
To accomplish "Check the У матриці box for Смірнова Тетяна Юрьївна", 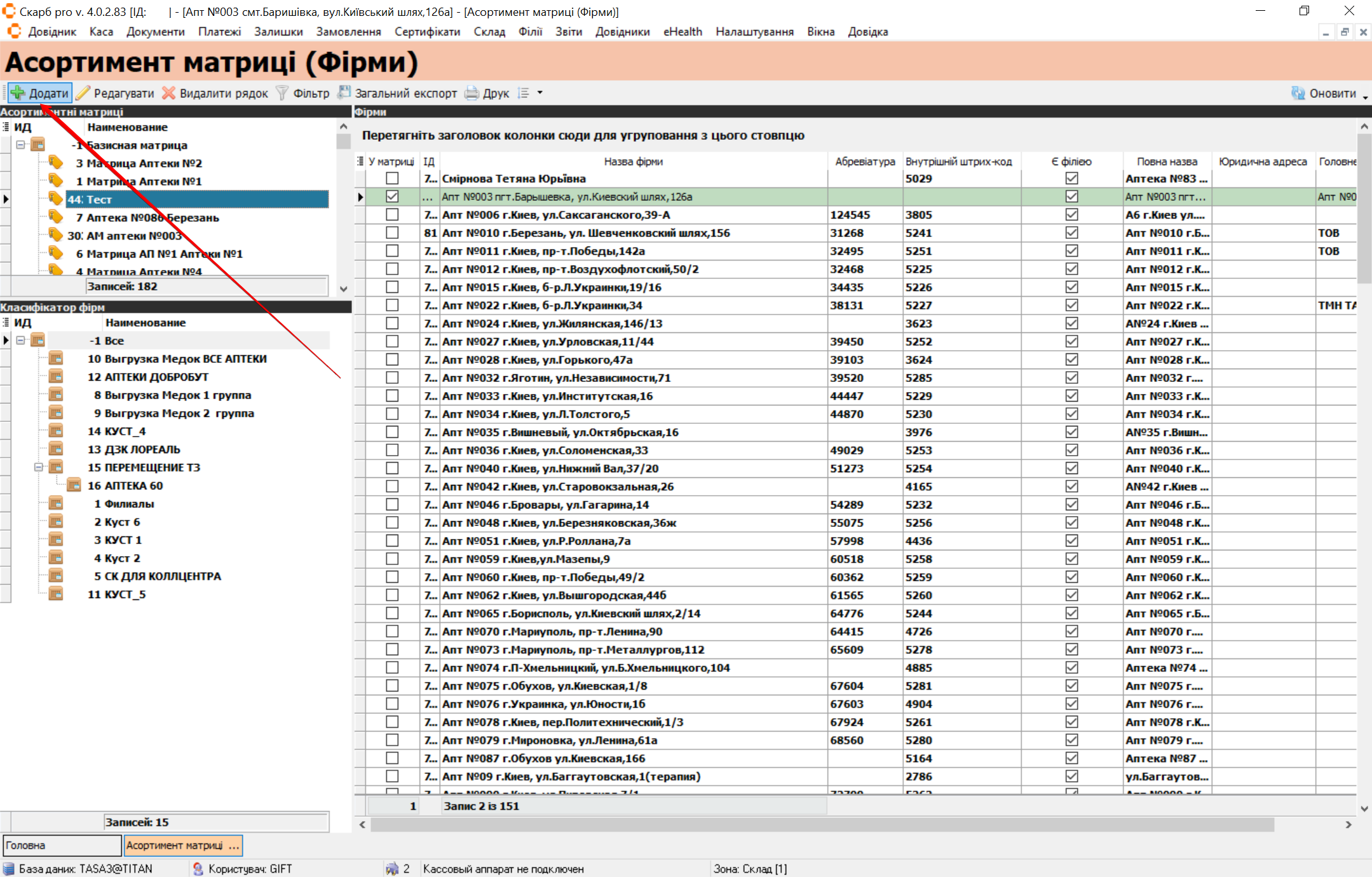I will tap(392, 179).
